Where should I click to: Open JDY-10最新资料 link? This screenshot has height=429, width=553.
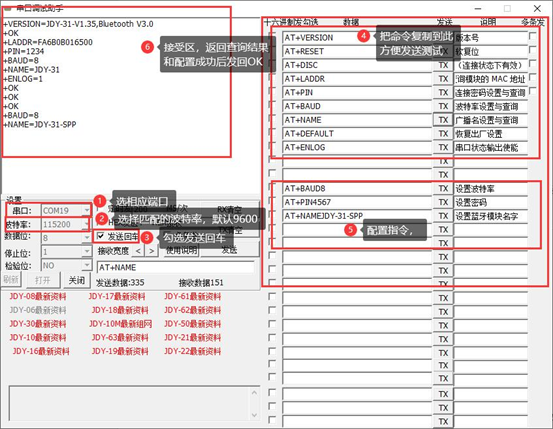click(38, 338)
